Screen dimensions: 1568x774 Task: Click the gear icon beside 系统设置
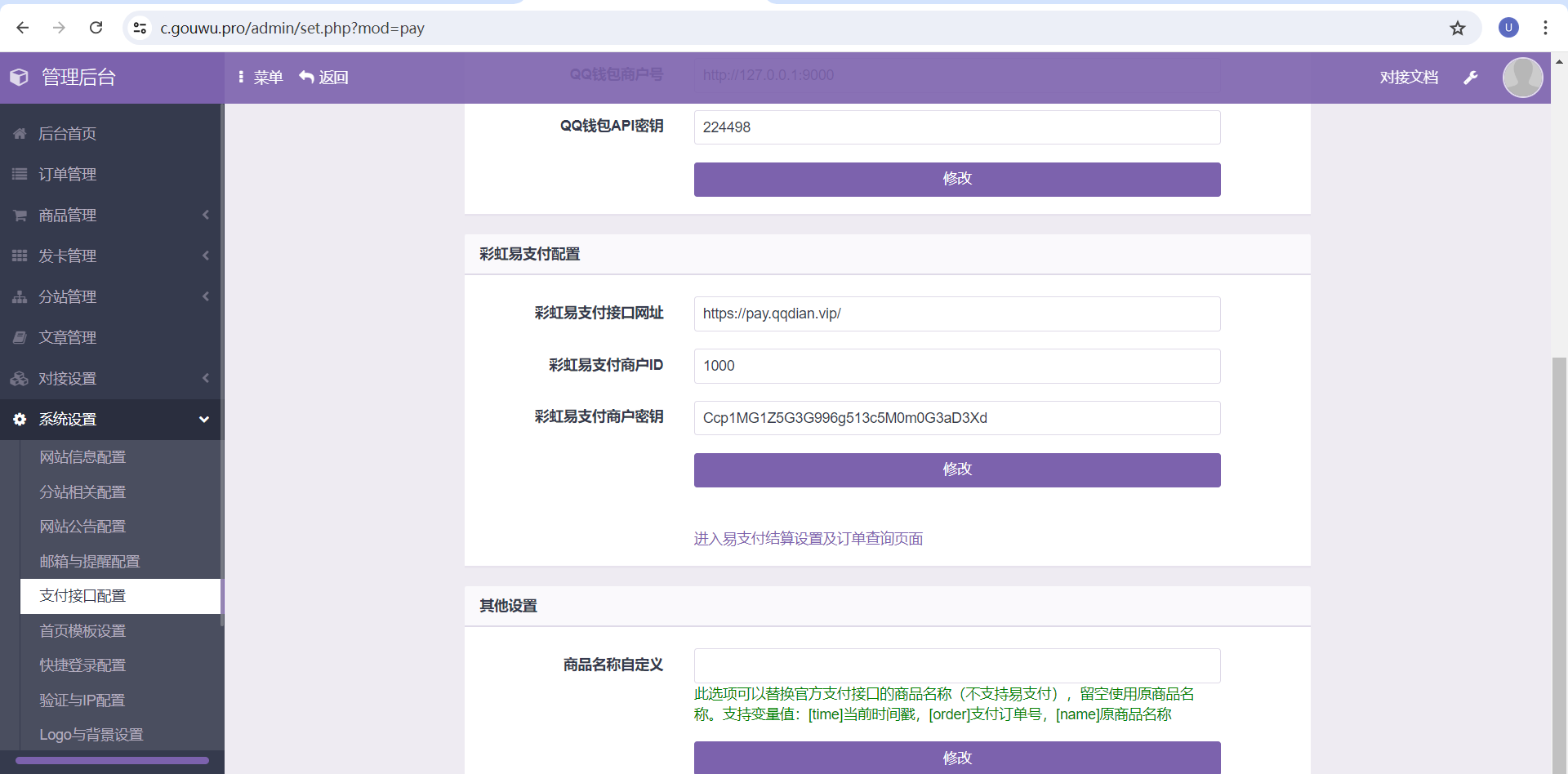(x=20, y=419)
